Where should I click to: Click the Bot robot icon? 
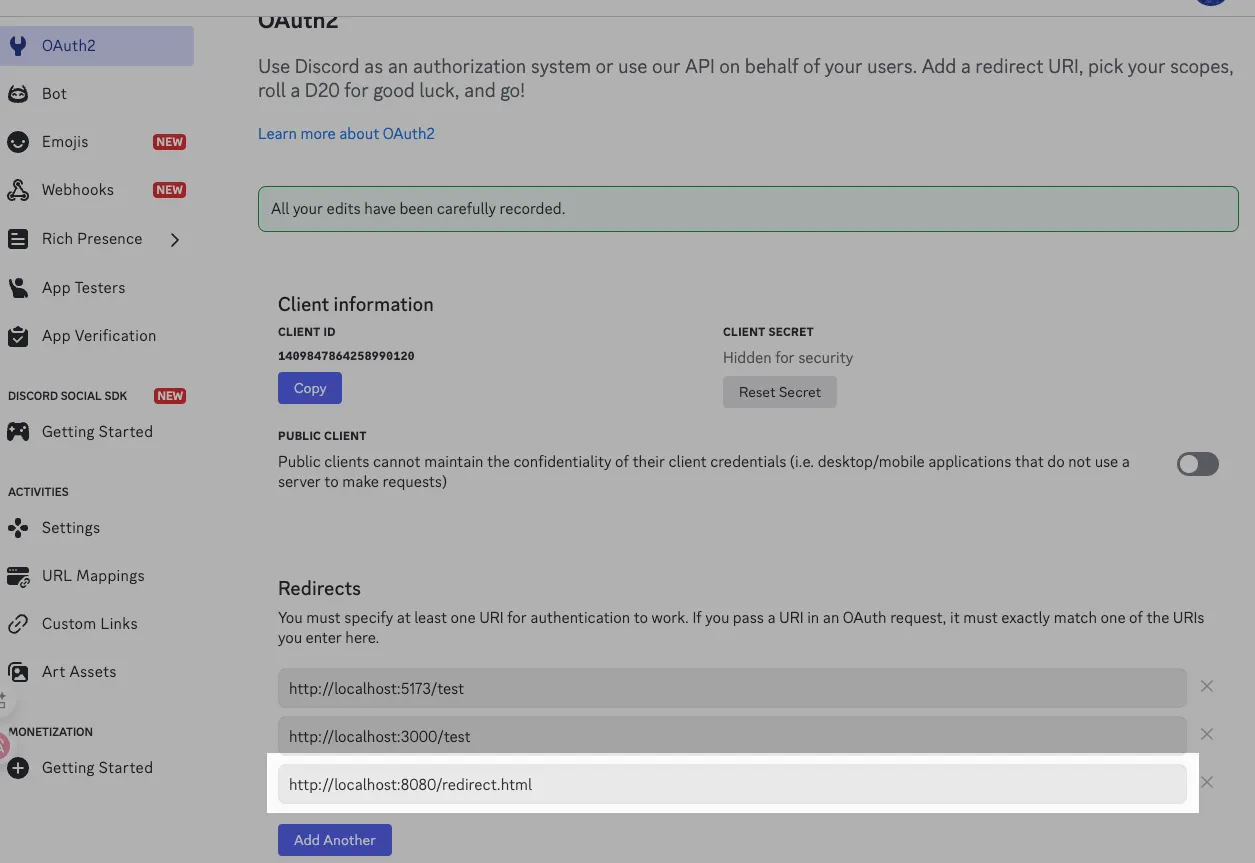[x=18, y=94]
